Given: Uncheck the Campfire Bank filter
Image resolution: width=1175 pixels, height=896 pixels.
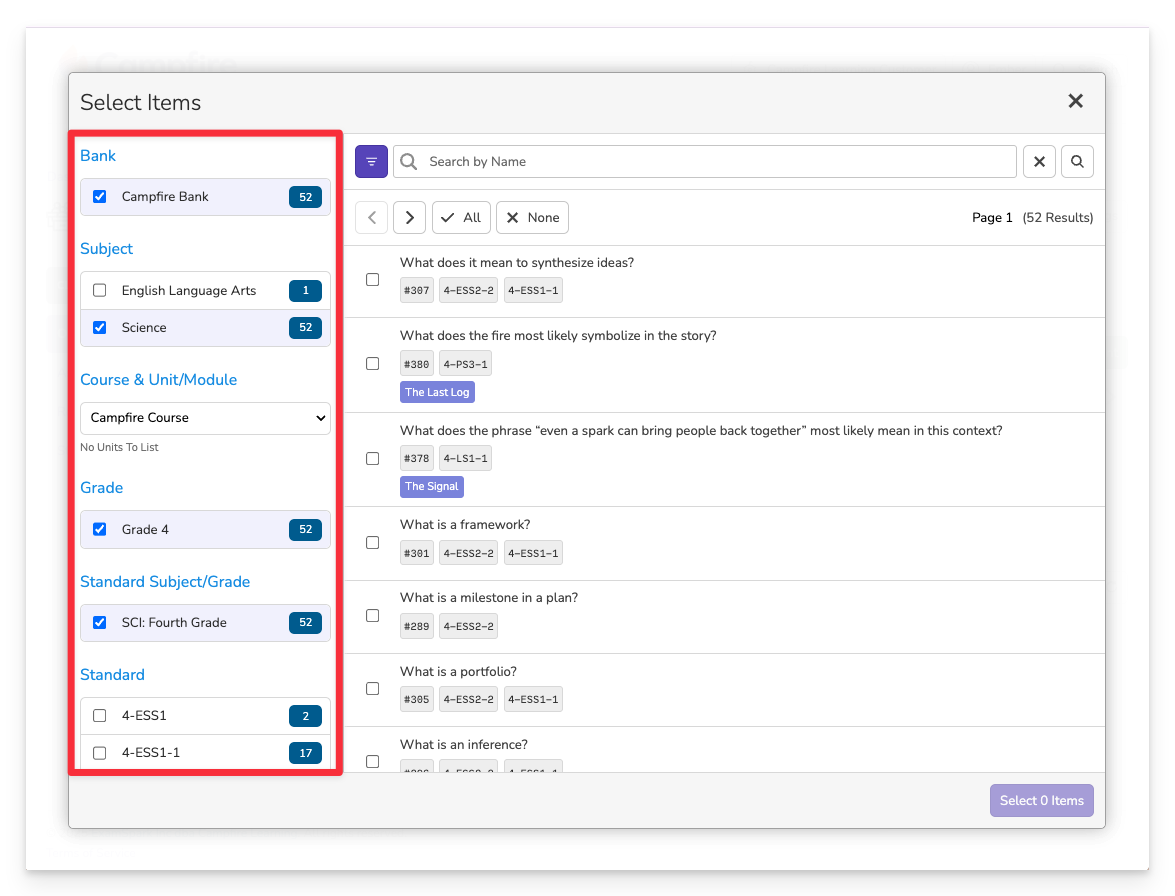Looking at the screenshot, I should [100, 197].
